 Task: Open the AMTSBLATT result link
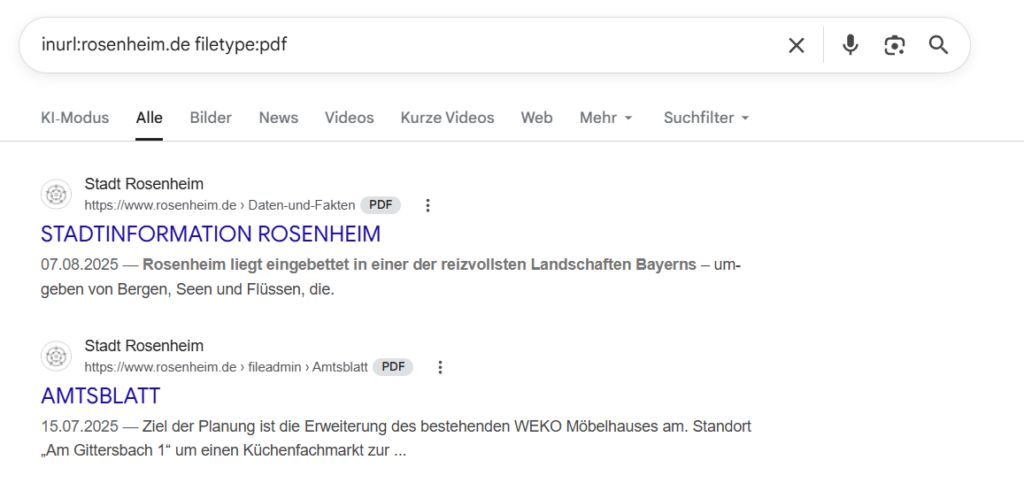point(100,395)
